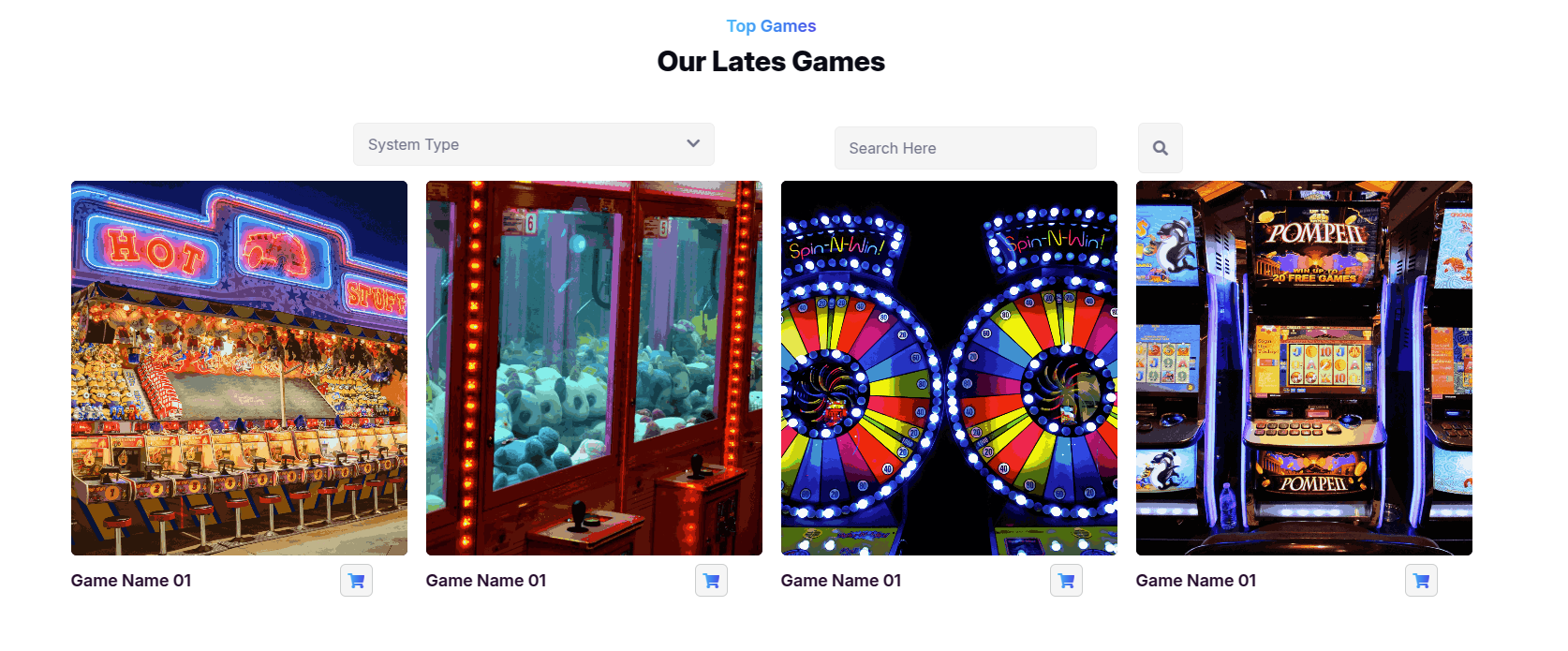The width and height of the screenshot is (1568, 651).
Task: Add the claw machine game to cart
Action: (711, 581)
